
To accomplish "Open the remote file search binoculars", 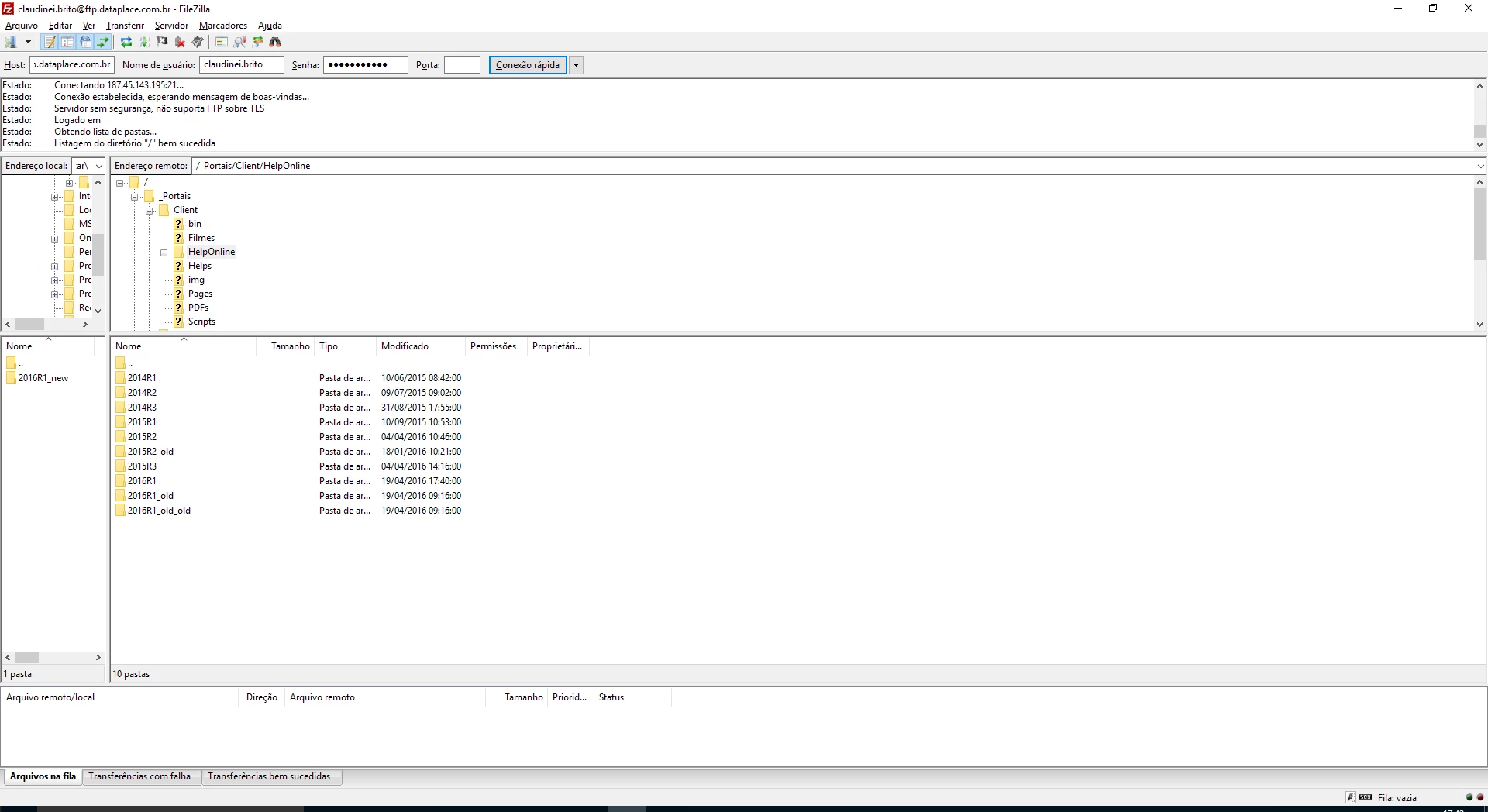I will click(275, 42).
